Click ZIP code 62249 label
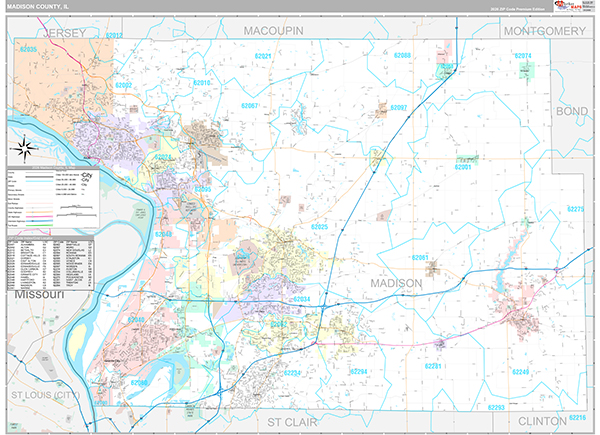This screenshot has height=435, width=600. coord(520,372)
